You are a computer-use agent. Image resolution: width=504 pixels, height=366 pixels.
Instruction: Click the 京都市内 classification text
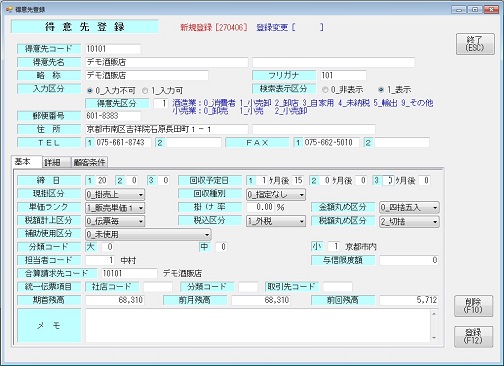coord(361,247)
